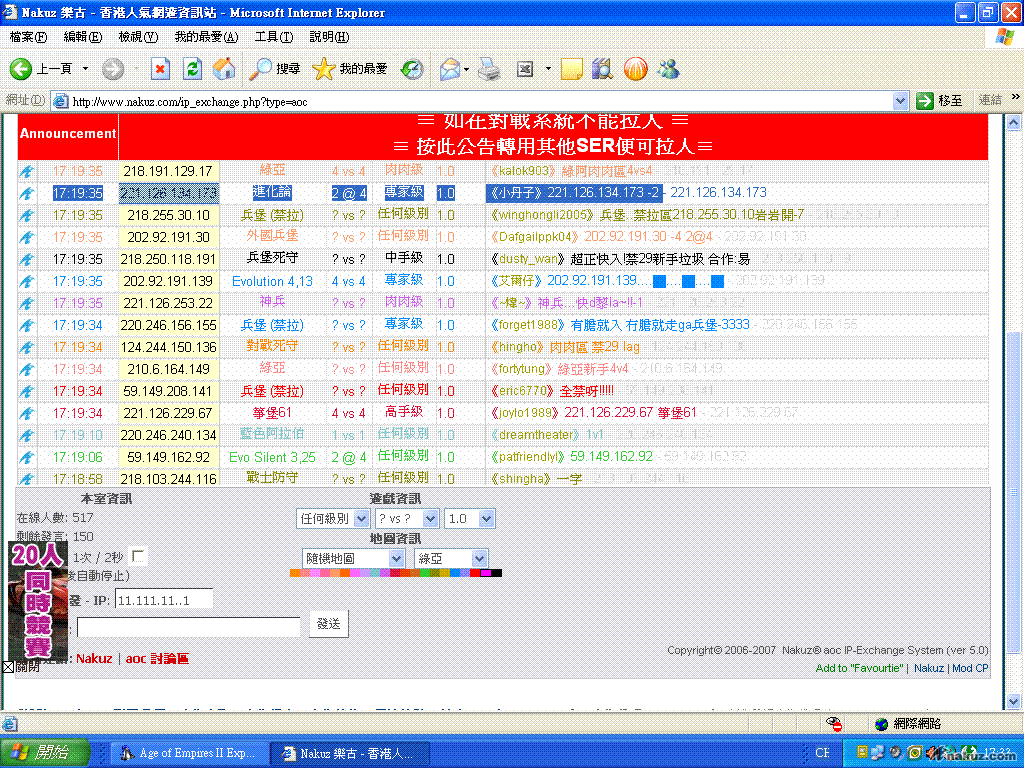This screenshot has width=1024, height=768.
Task: Open the 工具(T) menu
Action: [273, 37]
